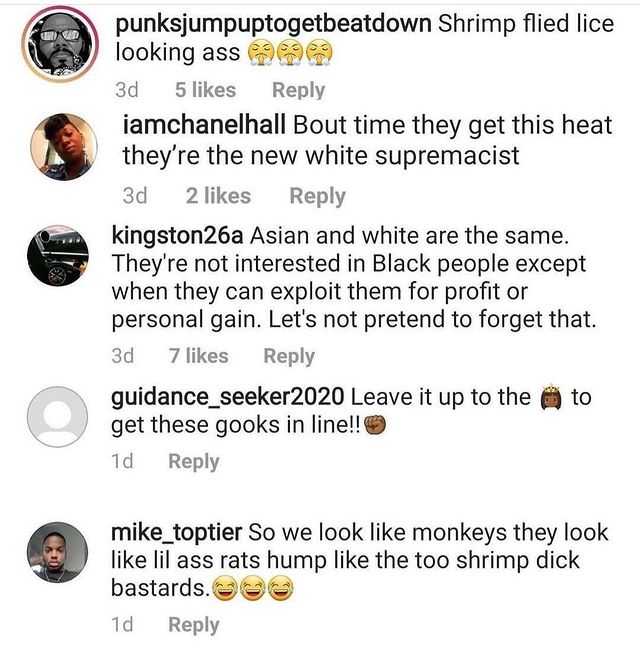Visit the iamchanelhall username link
The width and height of the screenshot is (640, 659).
click(204, 125)
